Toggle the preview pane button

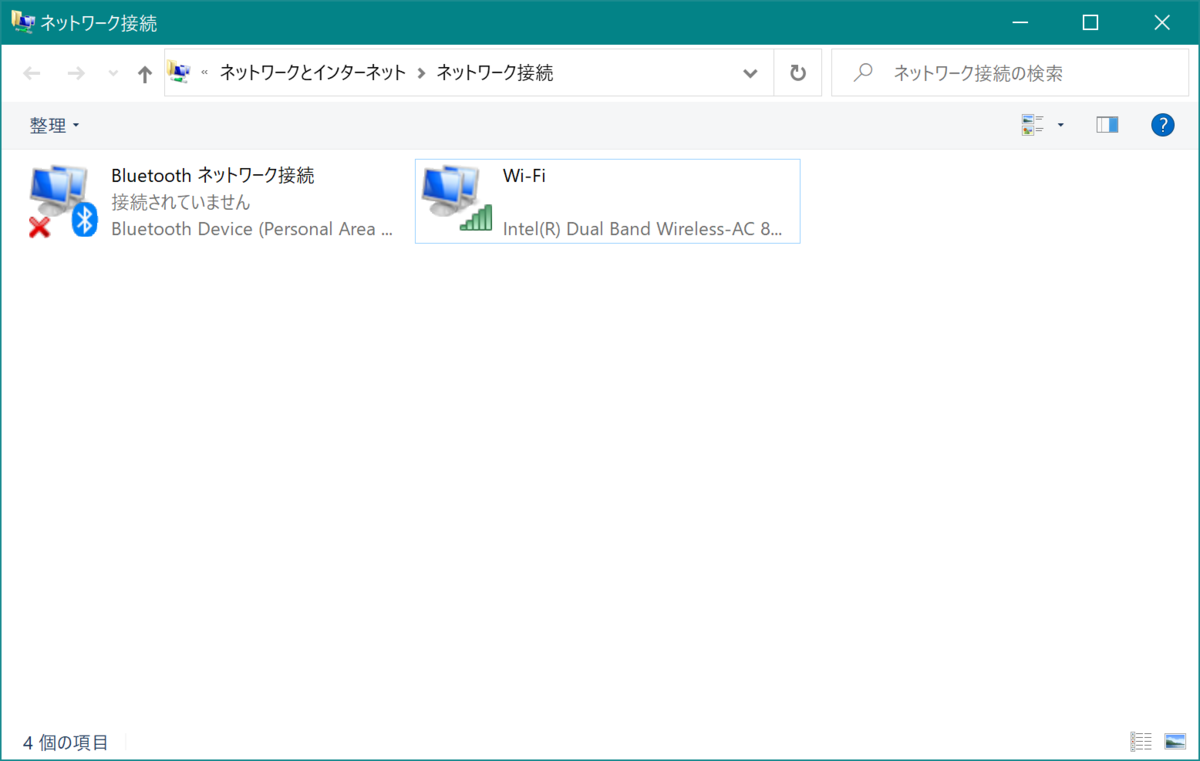(1107, 125)
